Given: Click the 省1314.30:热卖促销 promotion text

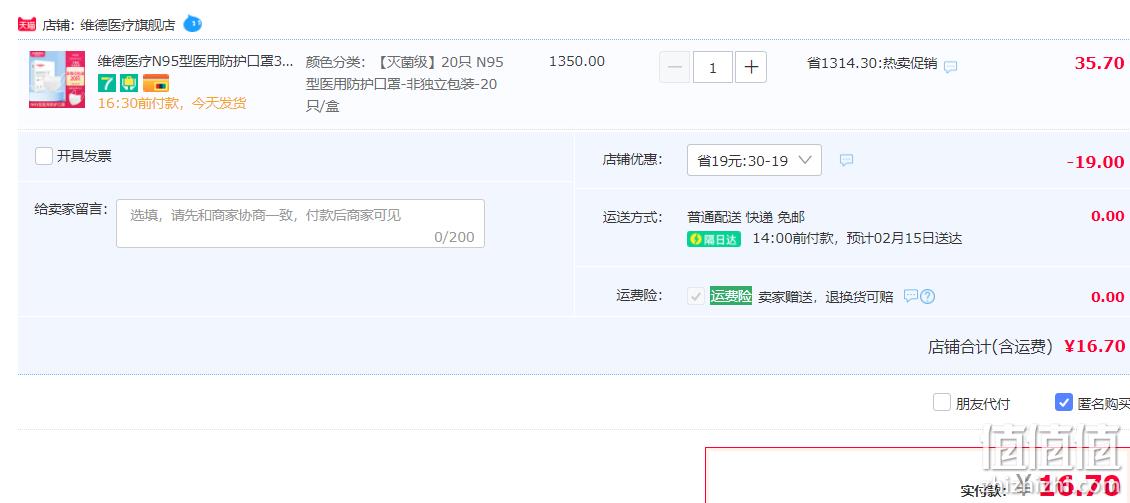Looking at the screenshot, I should coord(872,63).
